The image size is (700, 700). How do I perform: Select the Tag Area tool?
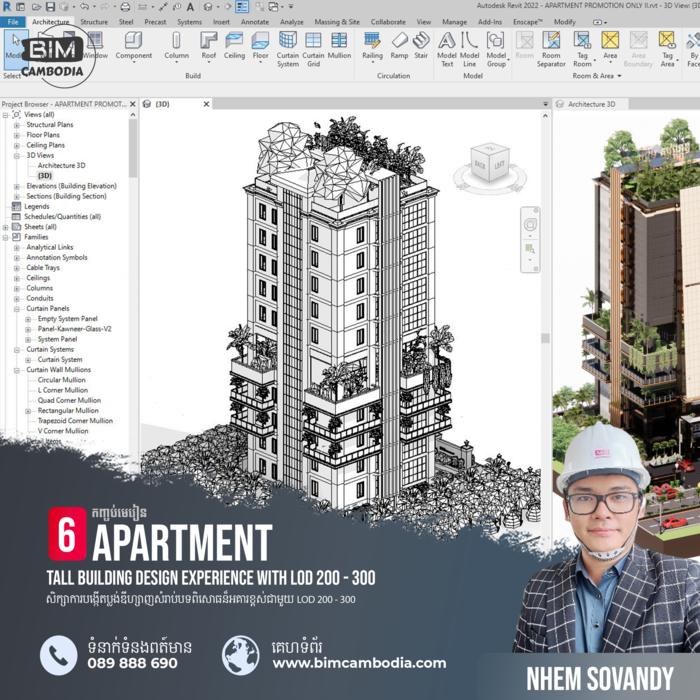667,49
